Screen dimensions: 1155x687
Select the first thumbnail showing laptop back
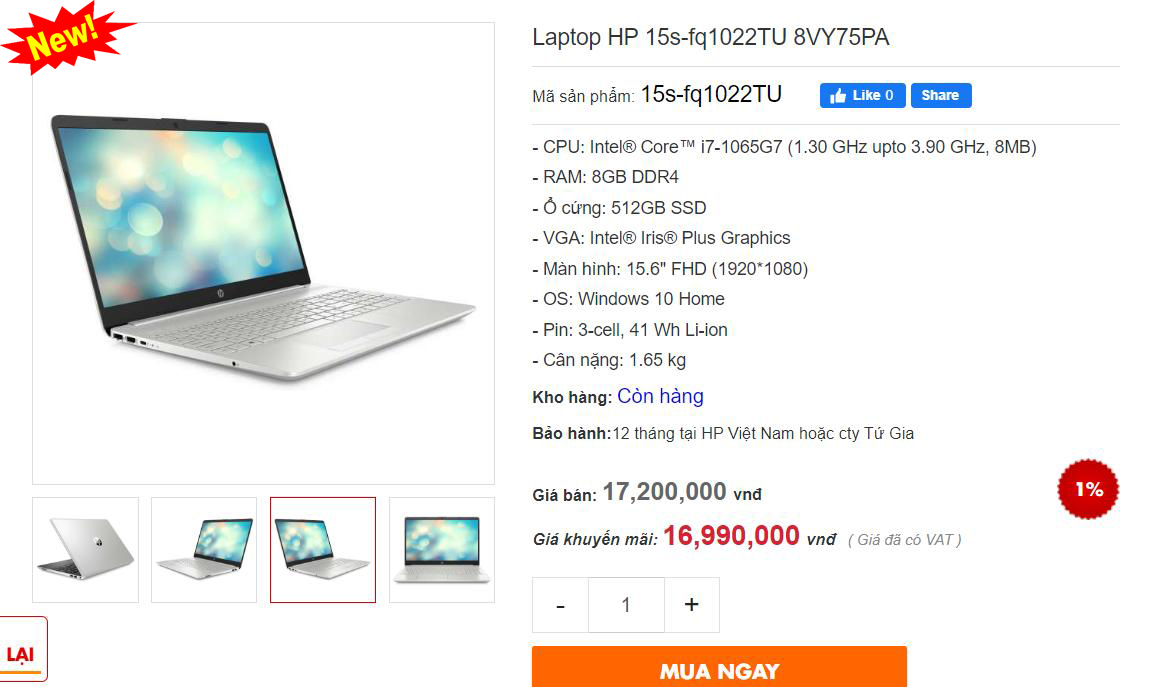point(85,549)
